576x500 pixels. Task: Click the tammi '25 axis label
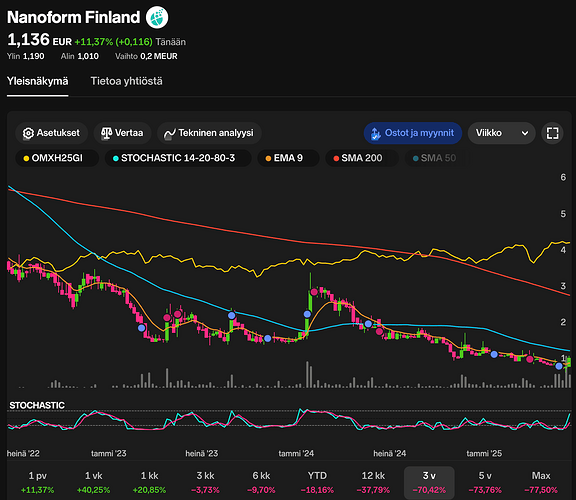484,453
